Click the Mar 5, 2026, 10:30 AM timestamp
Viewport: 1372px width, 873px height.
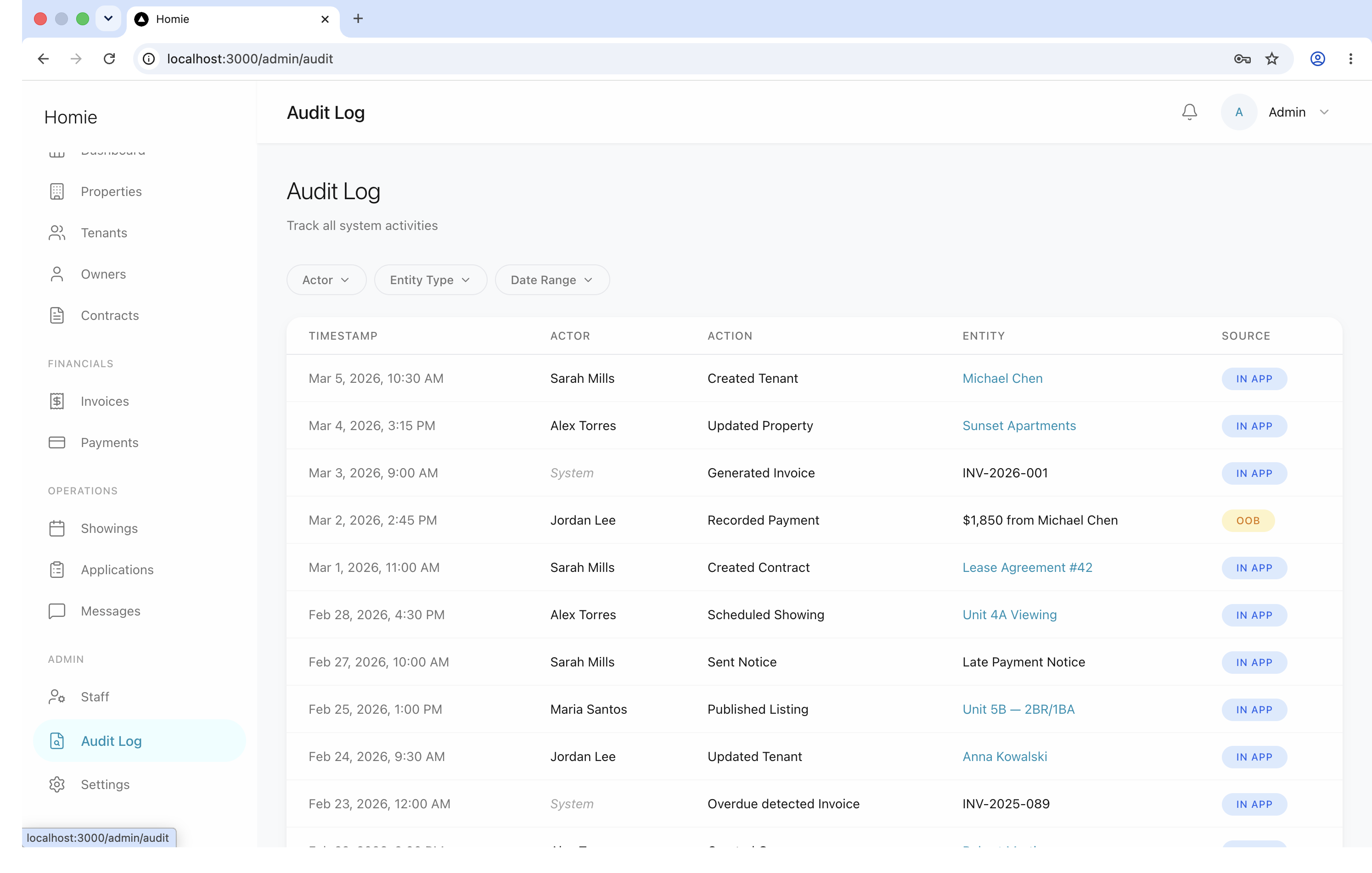(376, 379)
